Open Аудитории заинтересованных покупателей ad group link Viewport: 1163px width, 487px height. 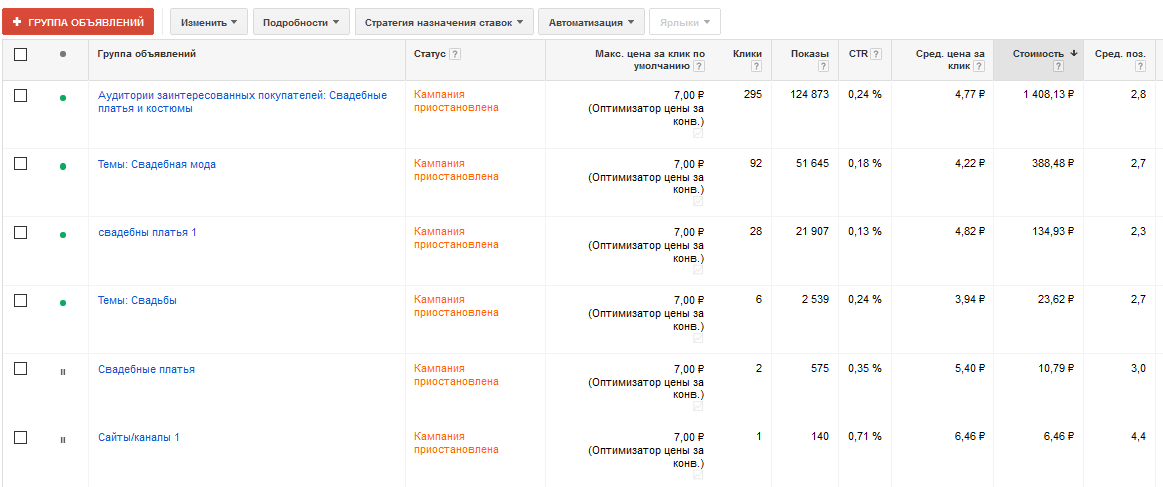[x=242, y=102]
